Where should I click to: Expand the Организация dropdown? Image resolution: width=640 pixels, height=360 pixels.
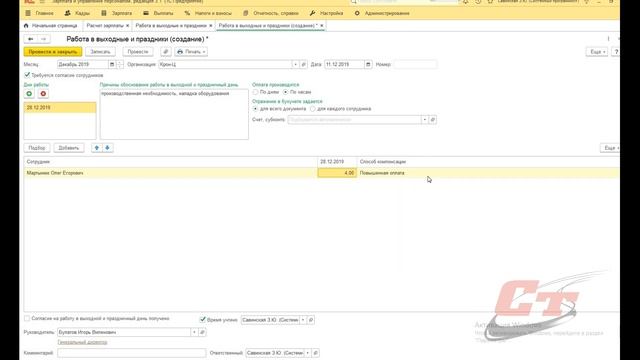coord(295,64)
